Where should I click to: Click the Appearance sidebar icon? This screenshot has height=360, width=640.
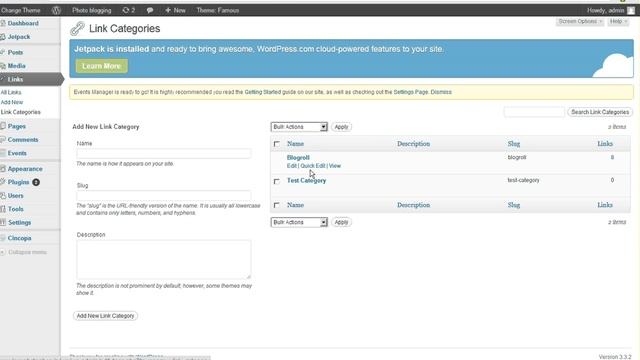click(3, 169)
